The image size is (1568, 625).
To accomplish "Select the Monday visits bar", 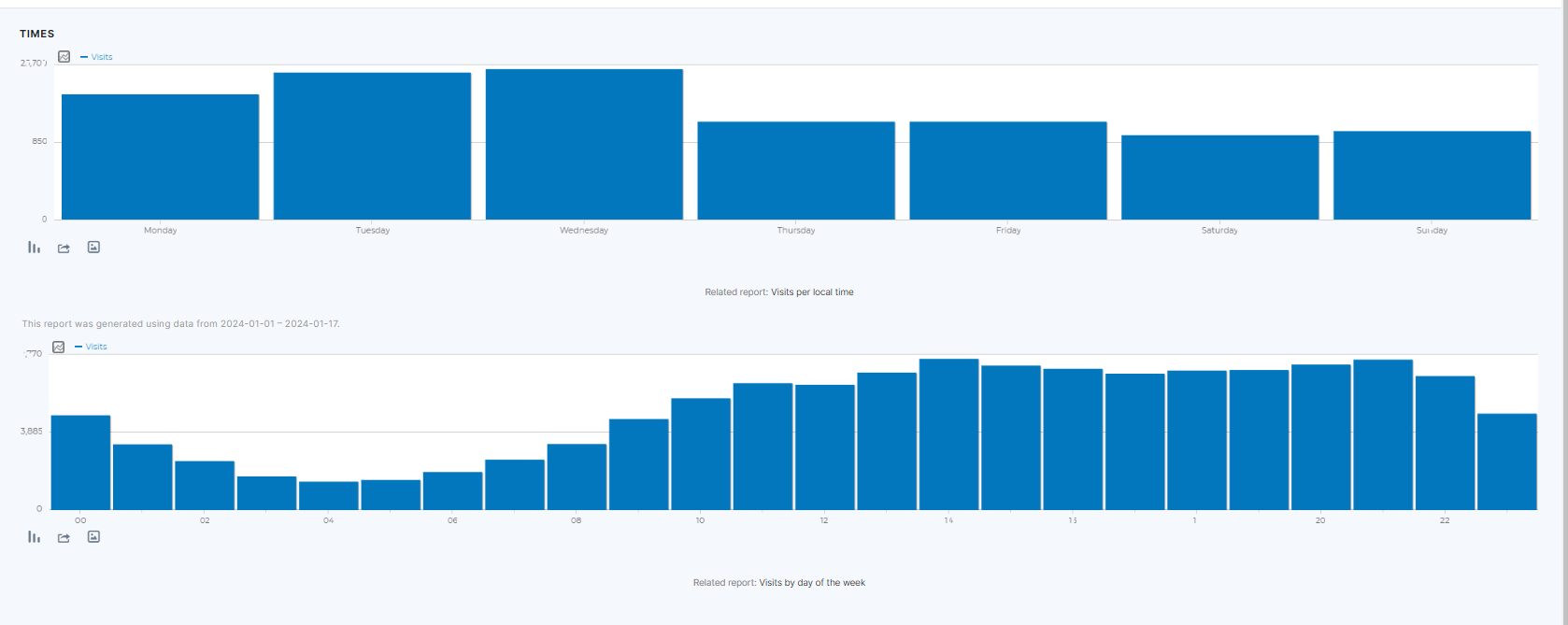I will (x=160, y=157).
